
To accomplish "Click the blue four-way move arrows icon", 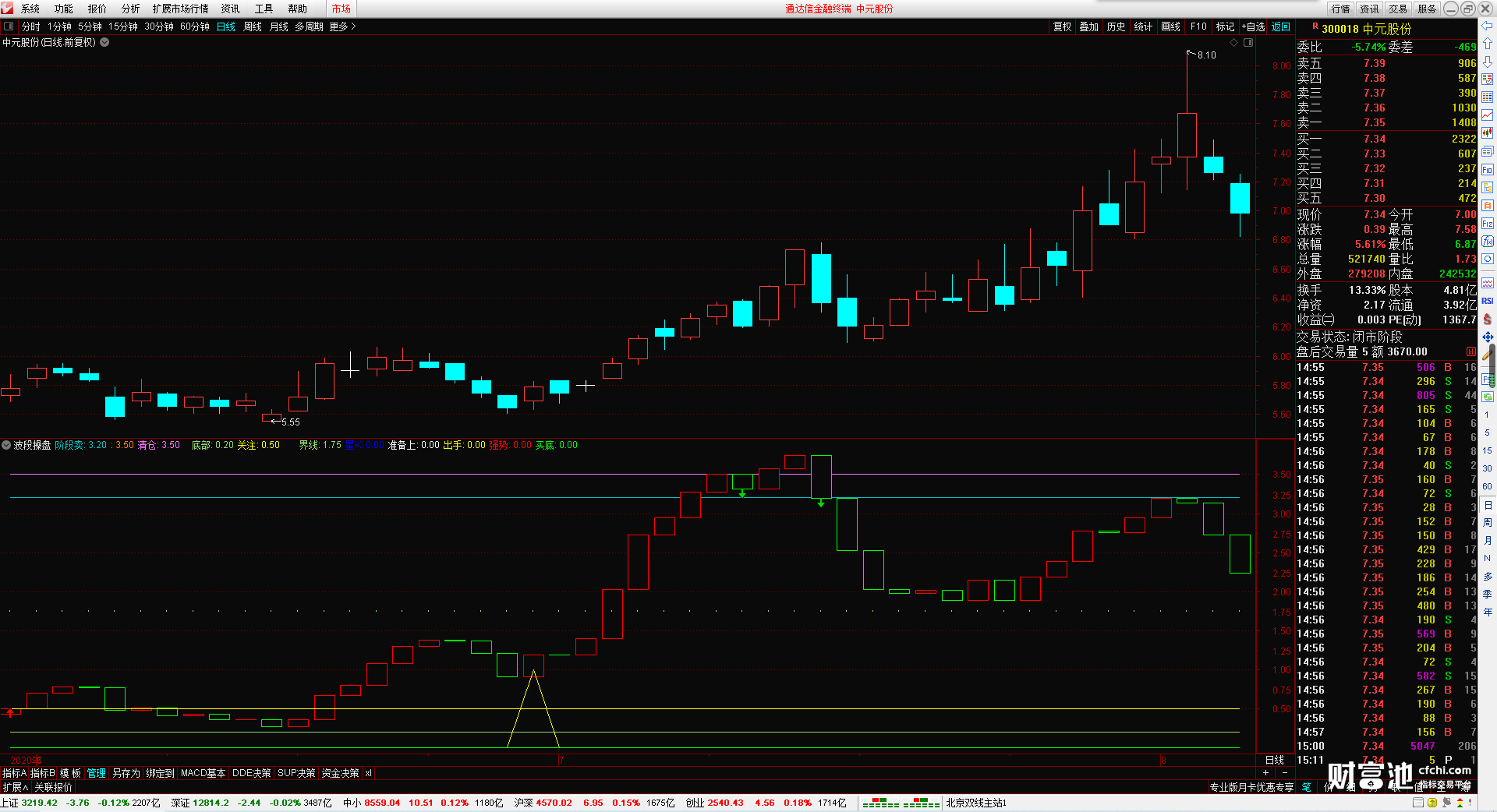I will coord(1488,337).
